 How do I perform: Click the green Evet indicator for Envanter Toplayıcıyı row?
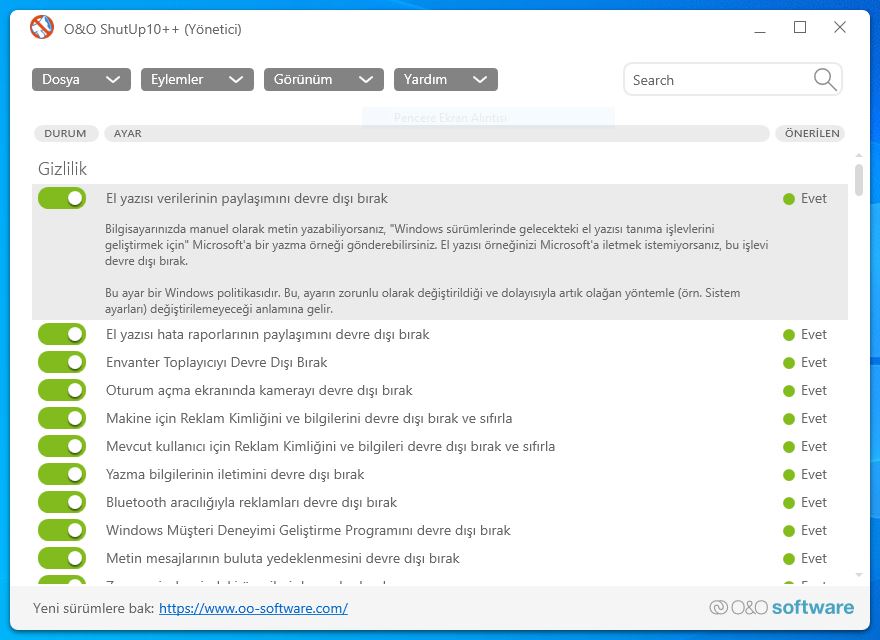tap(789, 363)
